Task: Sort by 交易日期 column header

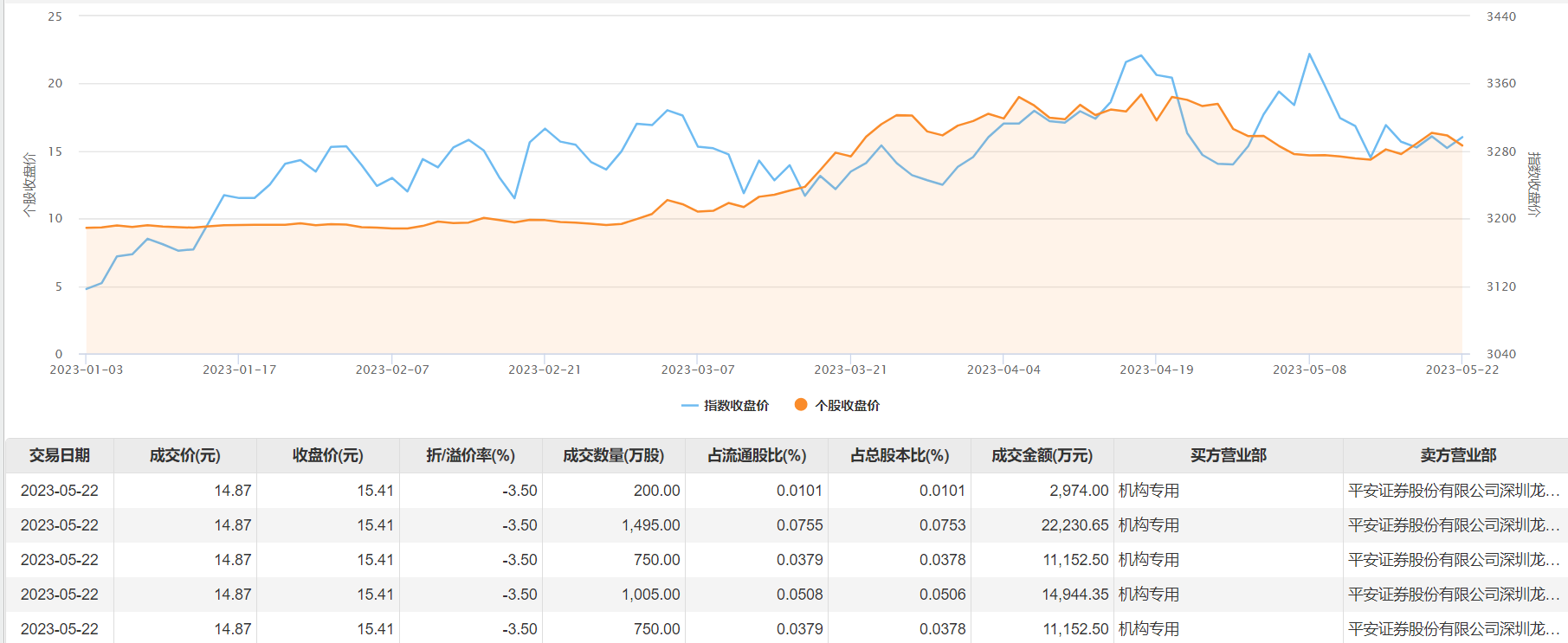Action: pos(60,455)
